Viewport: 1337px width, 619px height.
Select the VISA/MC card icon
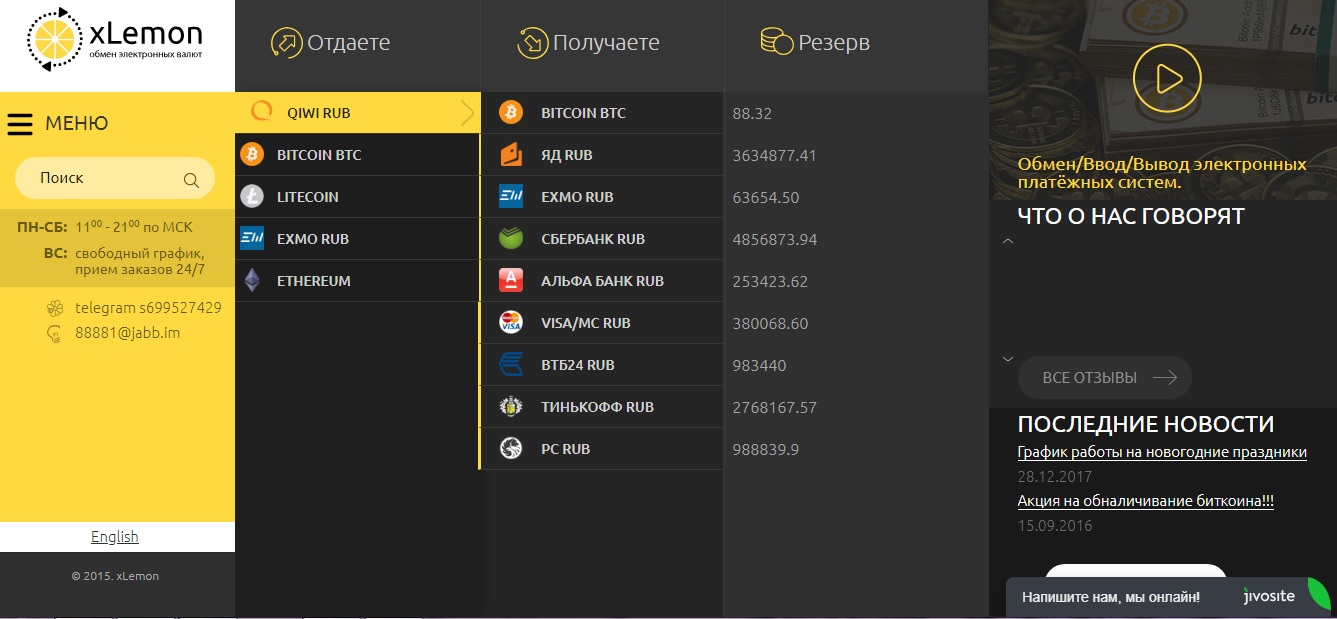(511, 323)
